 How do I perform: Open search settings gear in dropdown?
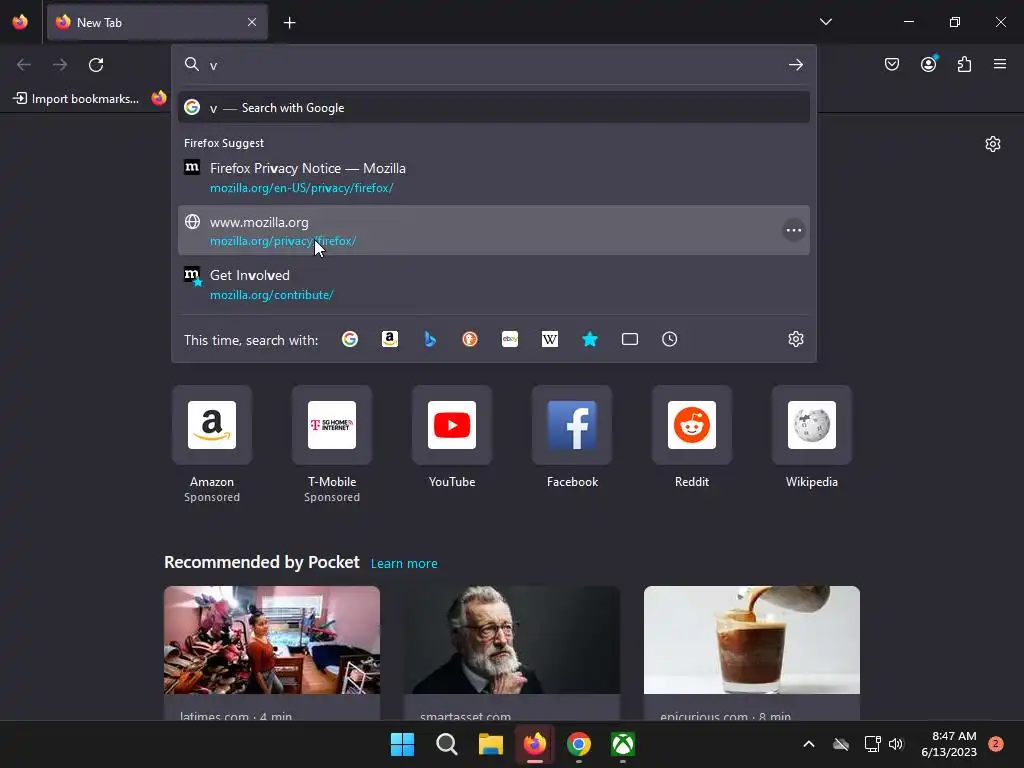[795, 339]
